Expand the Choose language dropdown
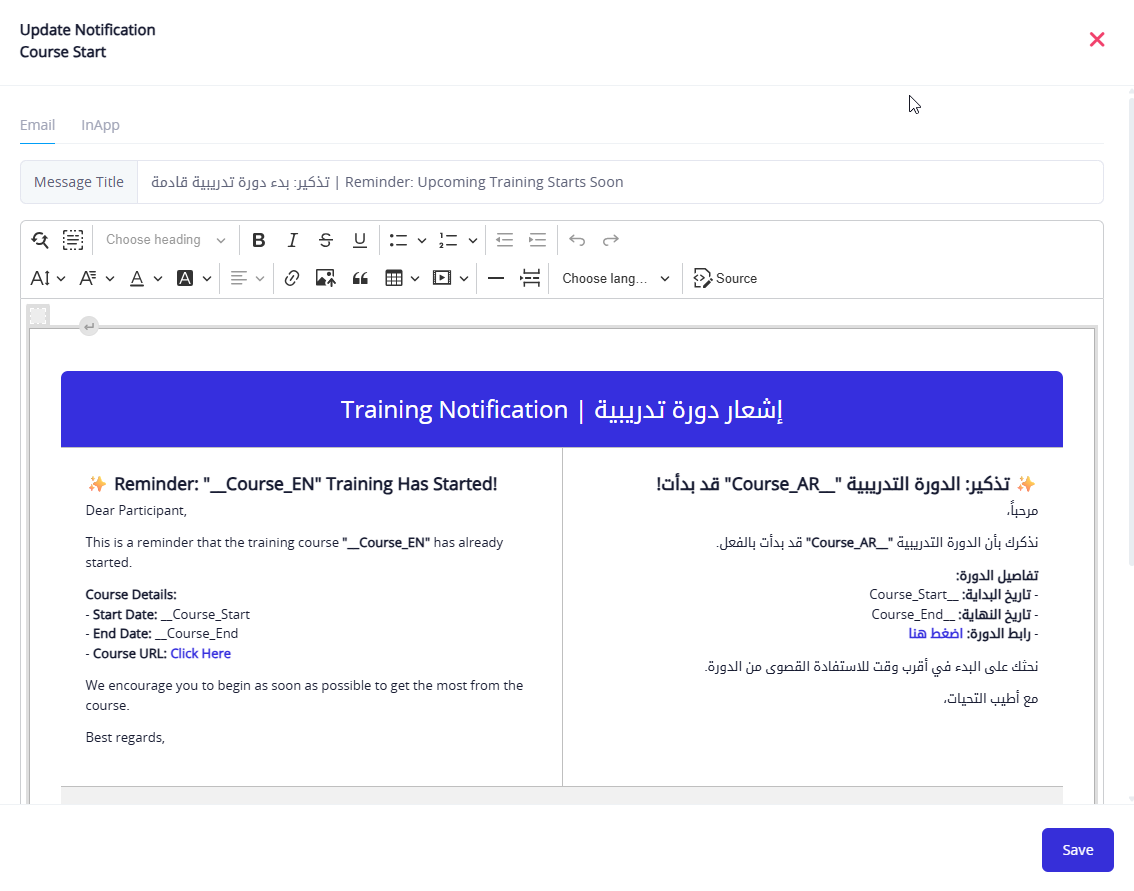 coord(615,279)
